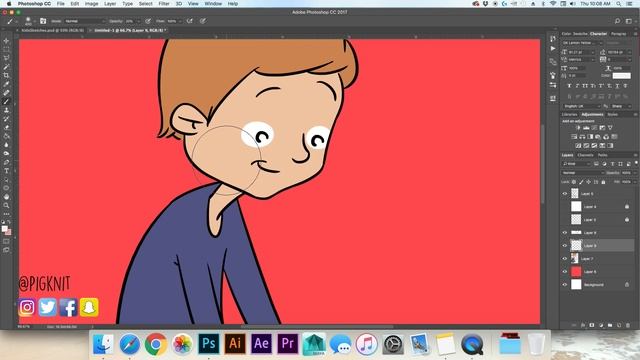640x360 pixels.
Task: Select the Hand tool
Action: (x=6, y=197)
